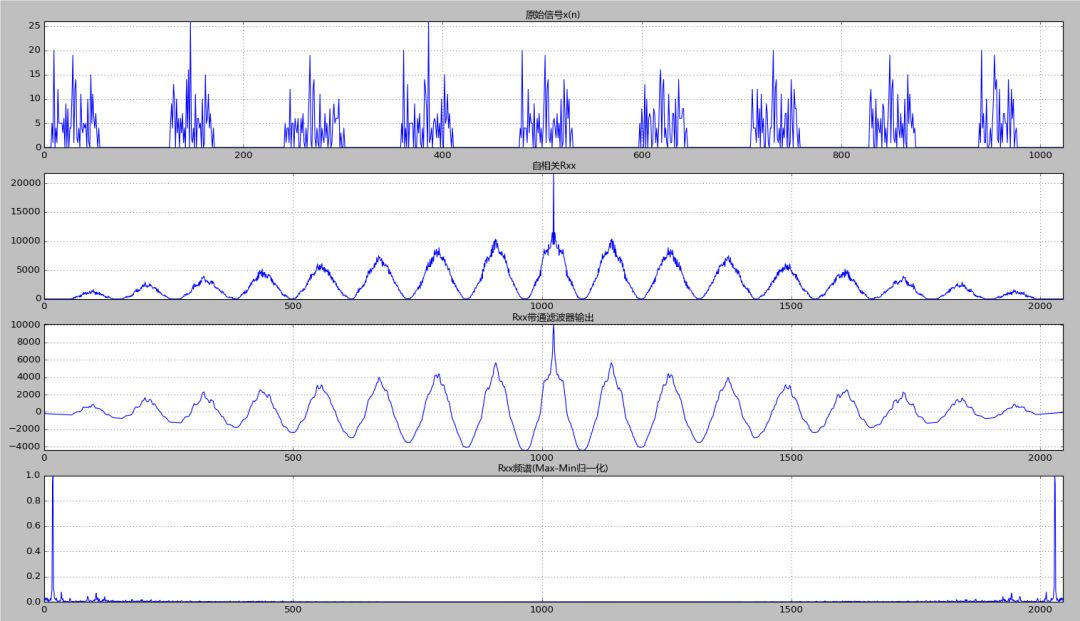Click y-axis label '0.4' in the spectrum plot

coord(33,551)
